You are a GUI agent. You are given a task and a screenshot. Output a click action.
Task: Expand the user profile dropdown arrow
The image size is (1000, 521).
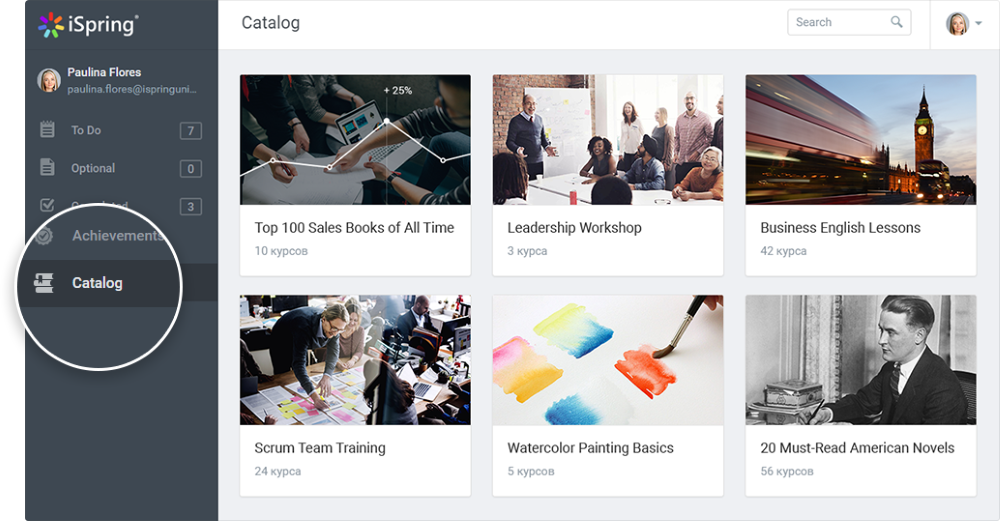click(978, 24)
